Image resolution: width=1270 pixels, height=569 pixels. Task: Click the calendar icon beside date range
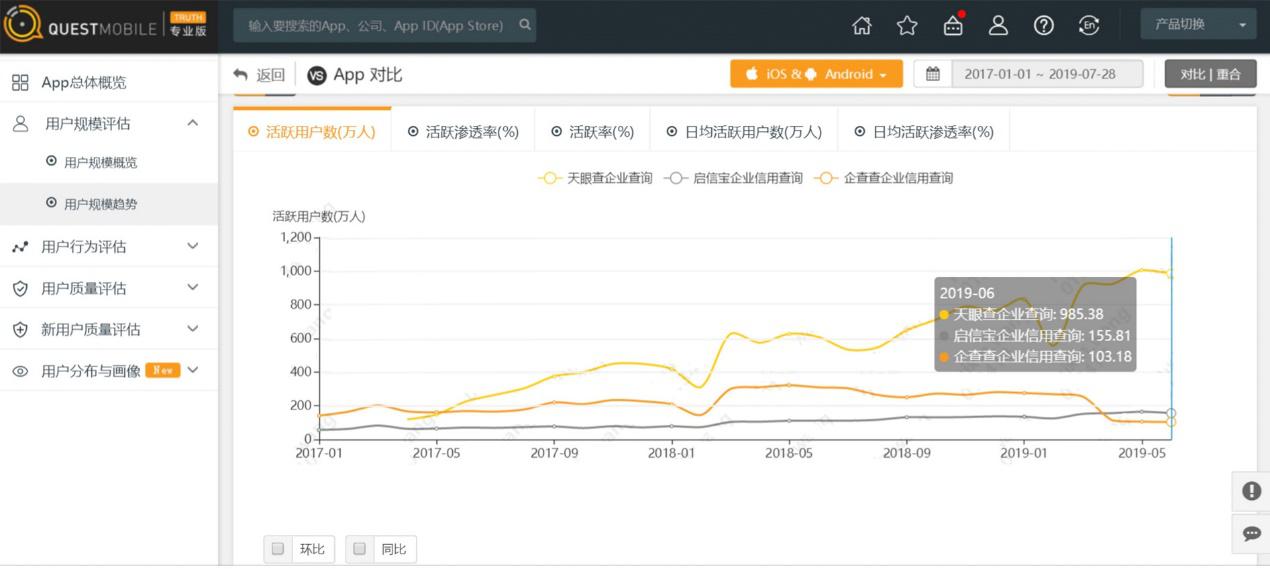click(x=933, y=74)
